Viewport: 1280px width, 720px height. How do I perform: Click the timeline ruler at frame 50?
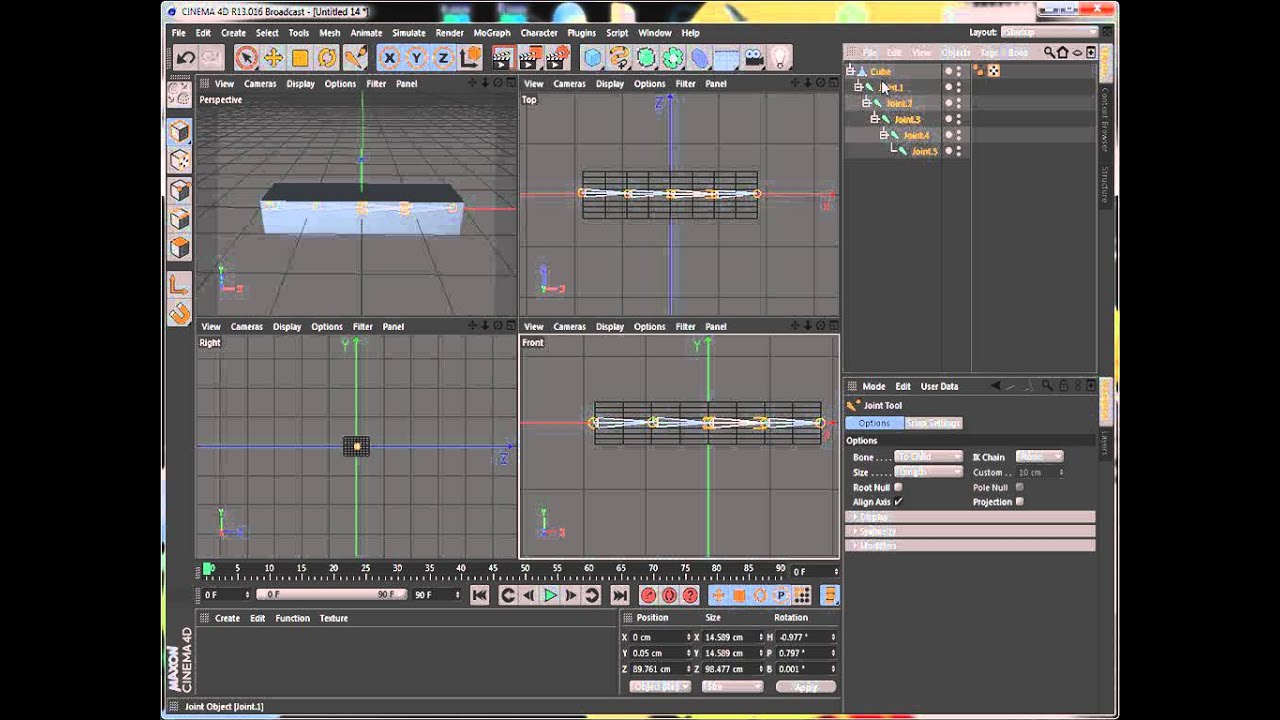point(525,569)
